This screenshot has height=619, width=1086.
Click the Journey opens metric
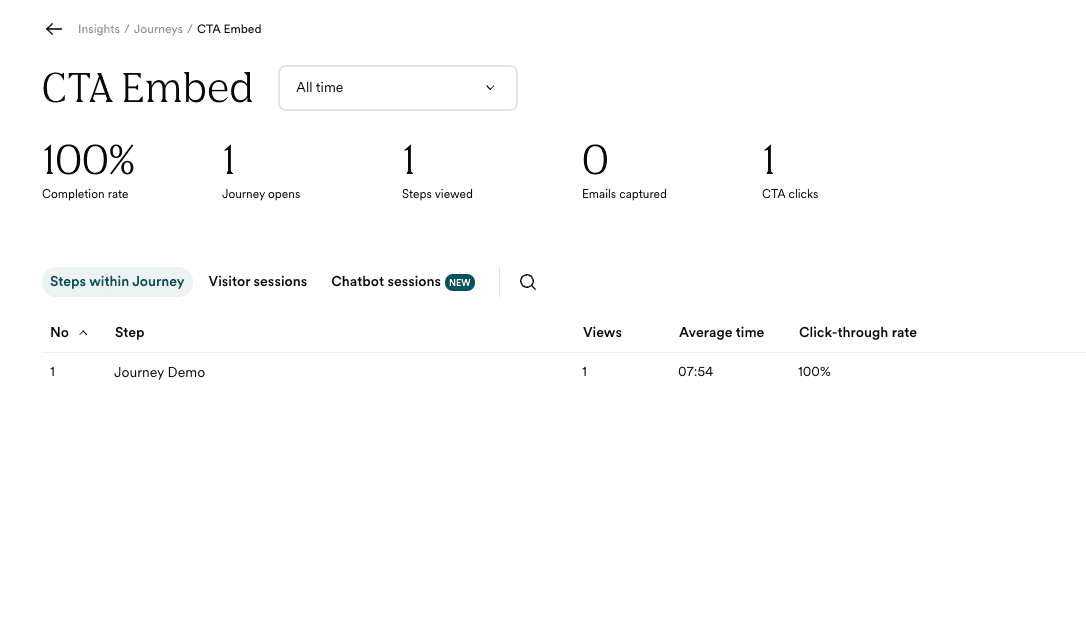pyautogui.click(x=260, y=170)
